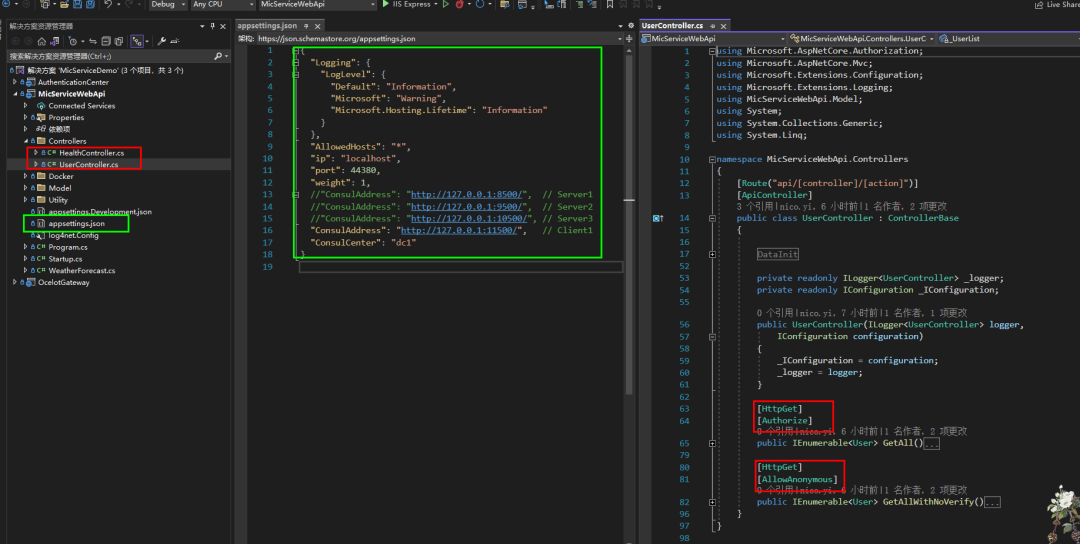Image resolution: width=1080 pixels, height=544 pixels.
Task: Select Program.cs in Solution Explorer
Action: tap(68, 247)
